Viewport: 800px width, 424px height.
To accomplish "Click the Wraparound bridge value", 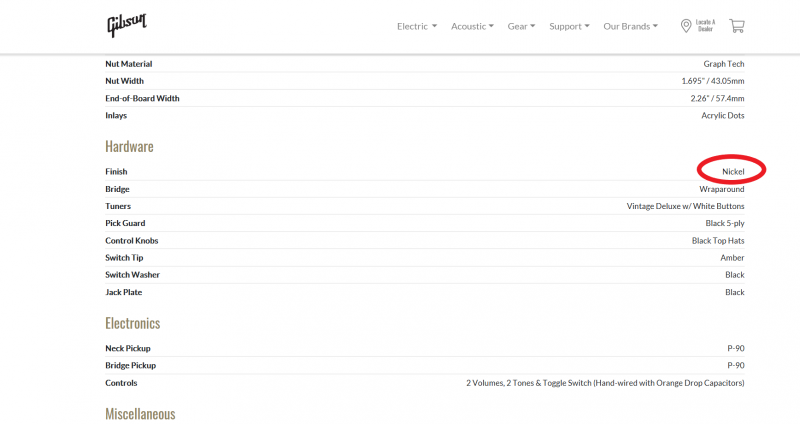I will tap(721, 189).
